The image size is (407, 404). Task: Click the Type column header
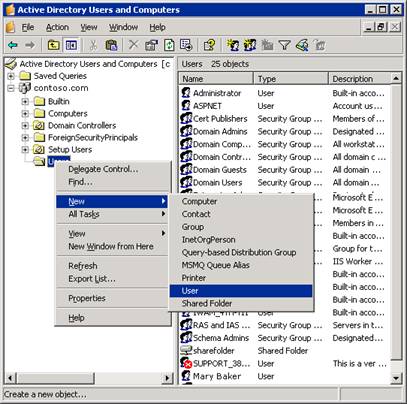click(291, 79)
